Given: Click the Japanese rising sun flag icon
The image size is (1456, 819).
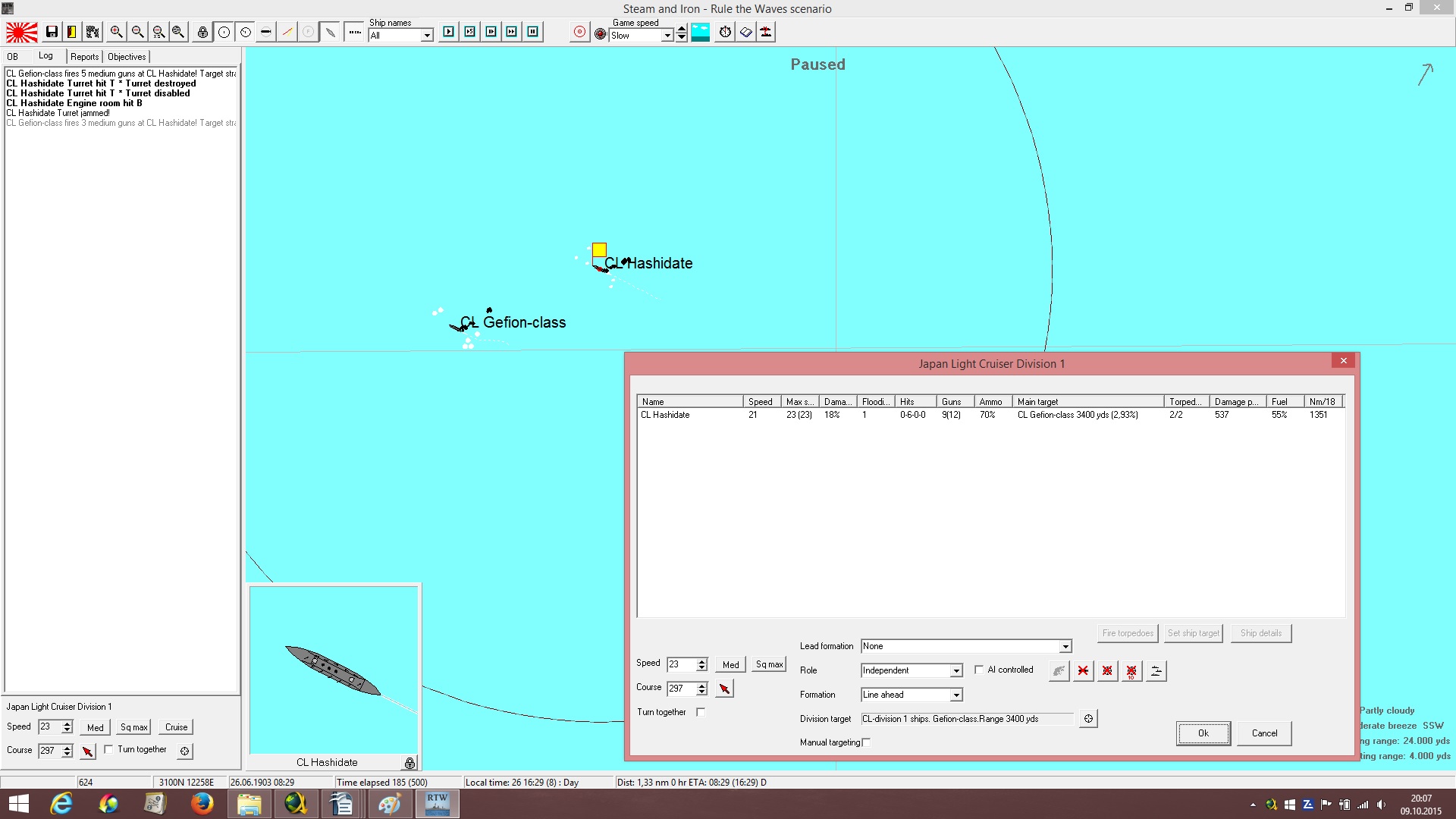Looking at the screenshot, I should pyautogui.click(x=22, y=32).
